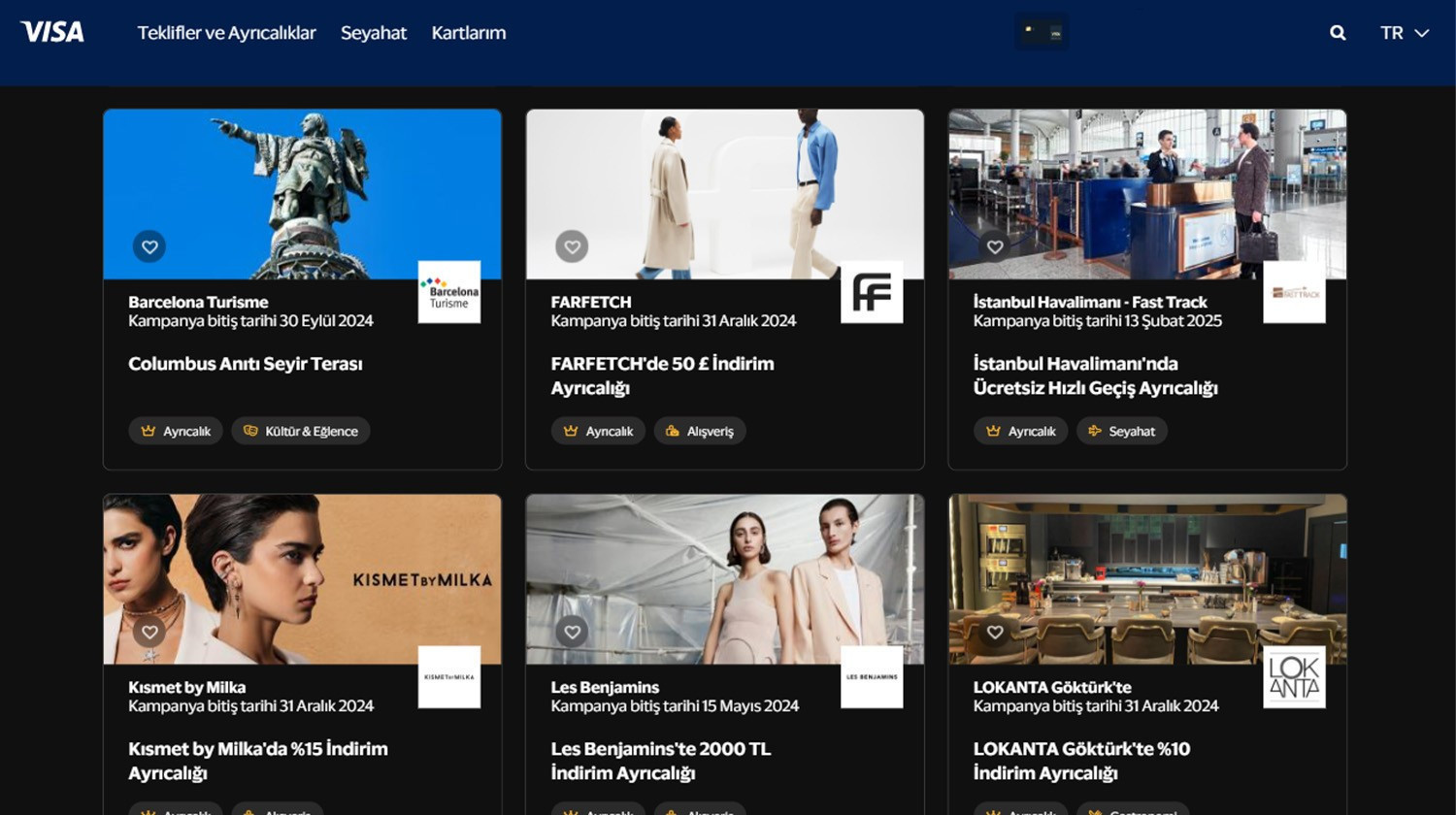The width and height of the screenshot is (1456, 815).
Task: Favorite the Kısmet by Milka offer
Action: point(149,632)
